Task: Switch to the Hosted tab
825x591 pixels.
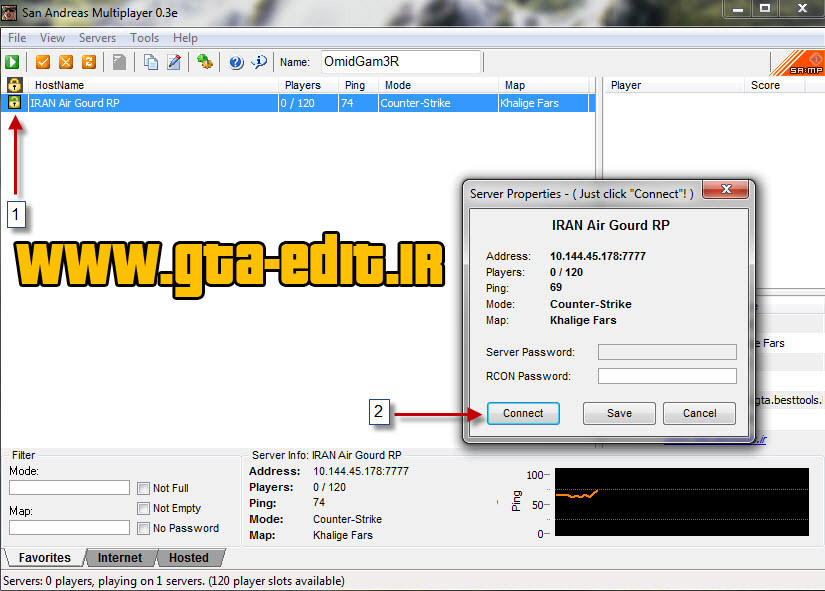Action: click(x=189, y=558)
